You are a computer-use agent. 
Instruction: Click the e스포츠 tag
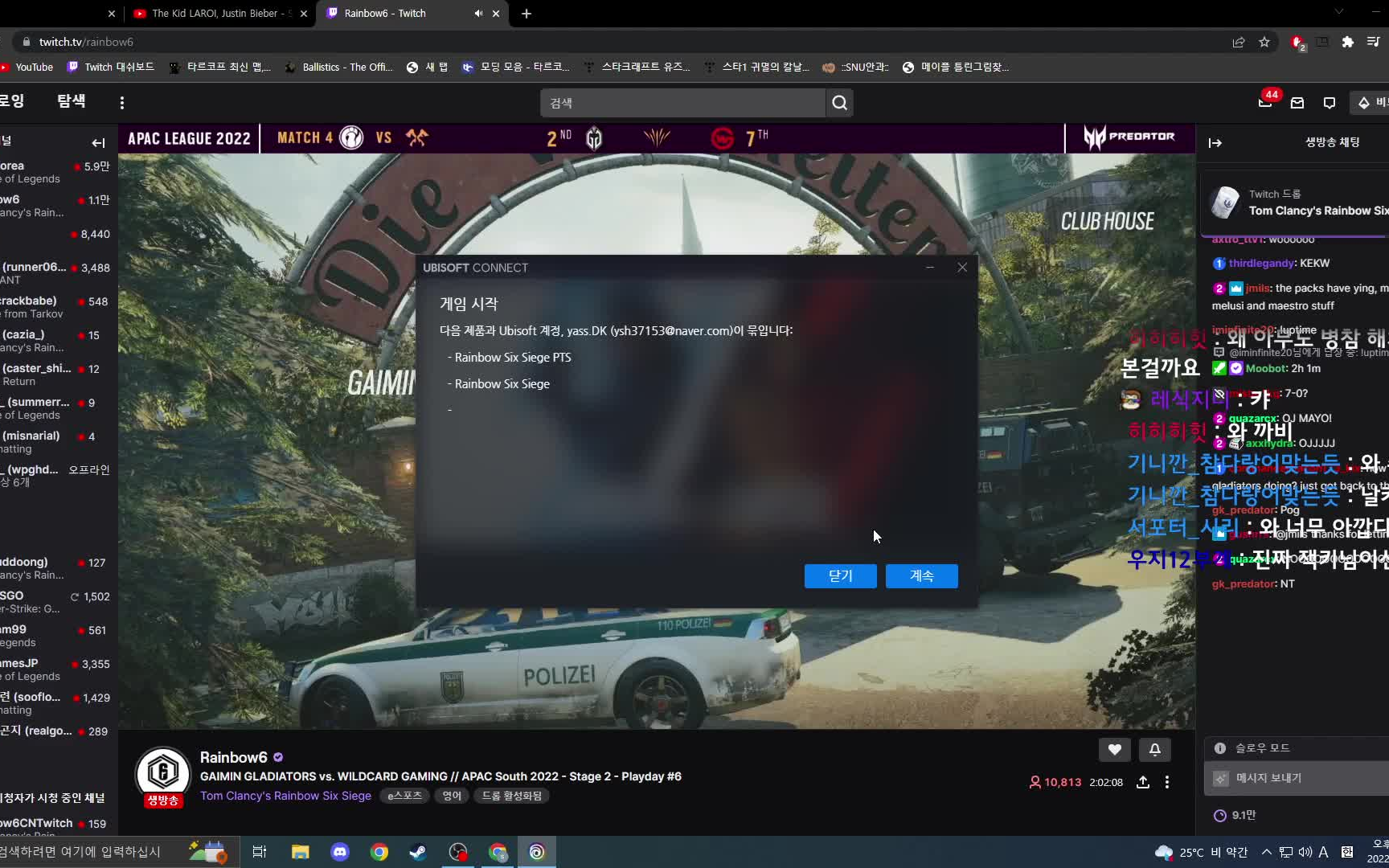[x=404, y=796]
